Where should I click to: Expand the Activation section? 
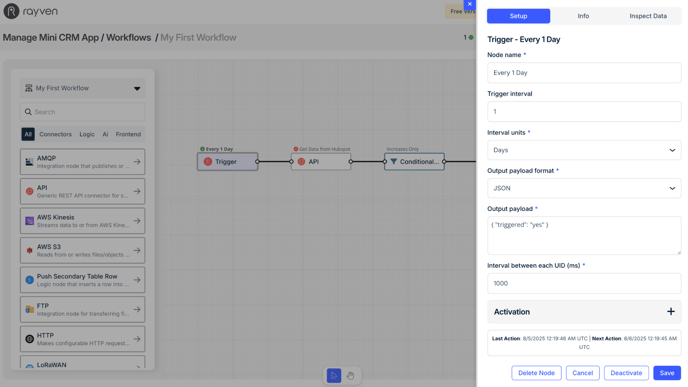[x=670, y=312]
